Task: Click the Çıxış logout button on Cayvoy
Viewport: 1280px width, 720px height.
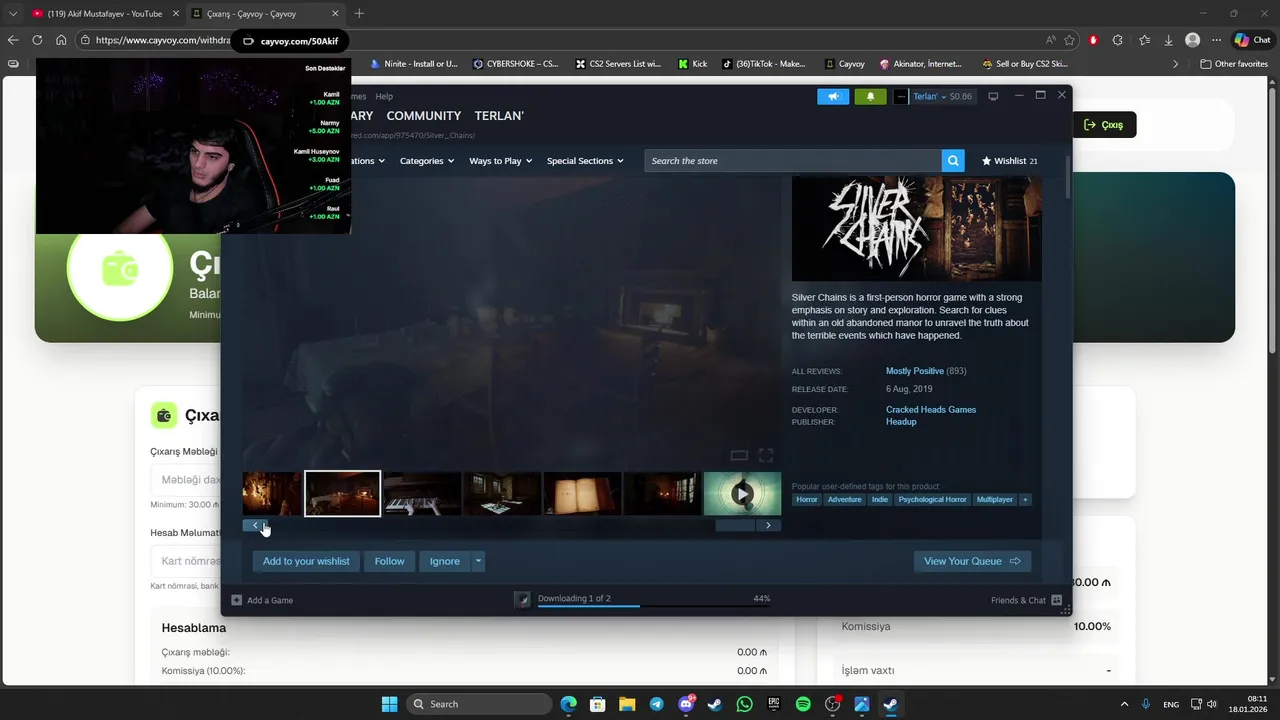Action: (x=1104, y=125)
